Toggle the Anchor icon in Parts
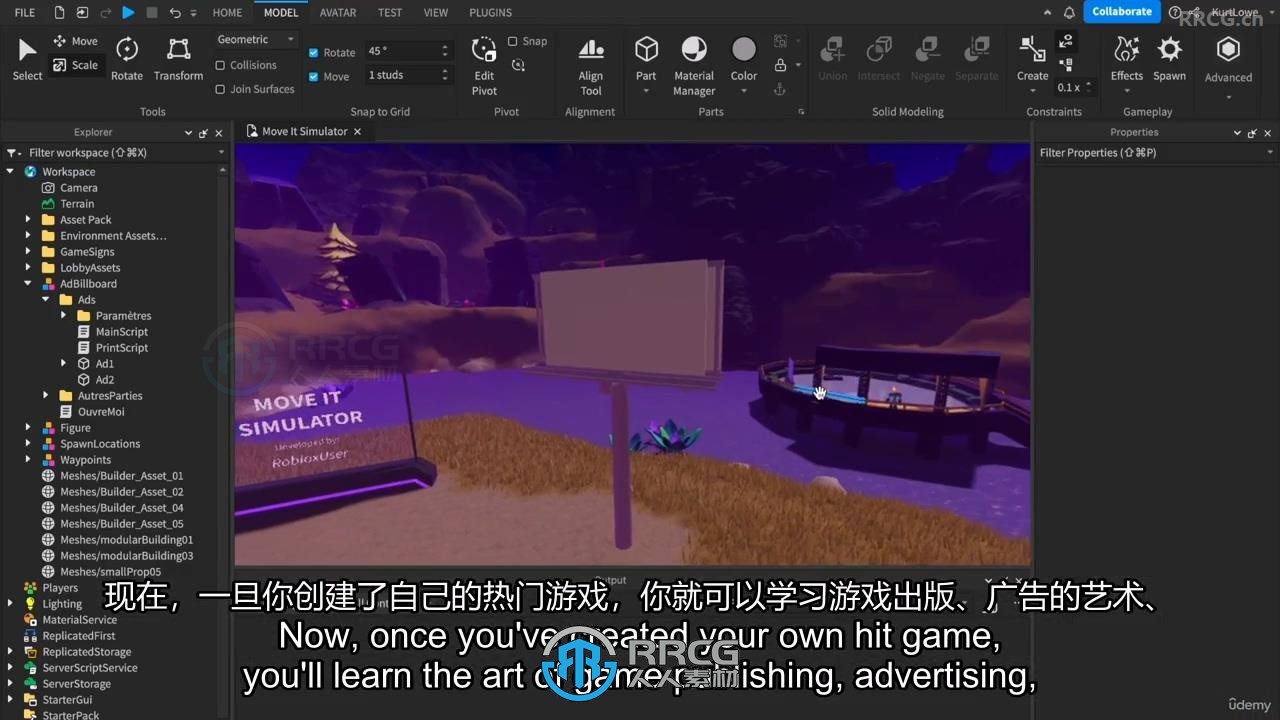The height and width of the screenshot is (720, 1280). pyautogui.click(x=780, y=89)
